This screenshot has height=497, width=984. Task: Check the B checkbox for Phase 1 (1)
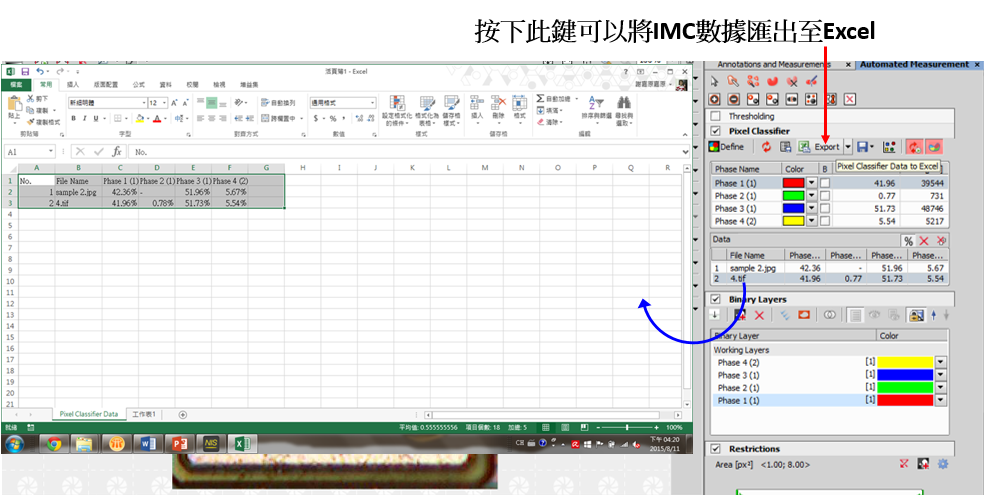click(x=825, y=183)
